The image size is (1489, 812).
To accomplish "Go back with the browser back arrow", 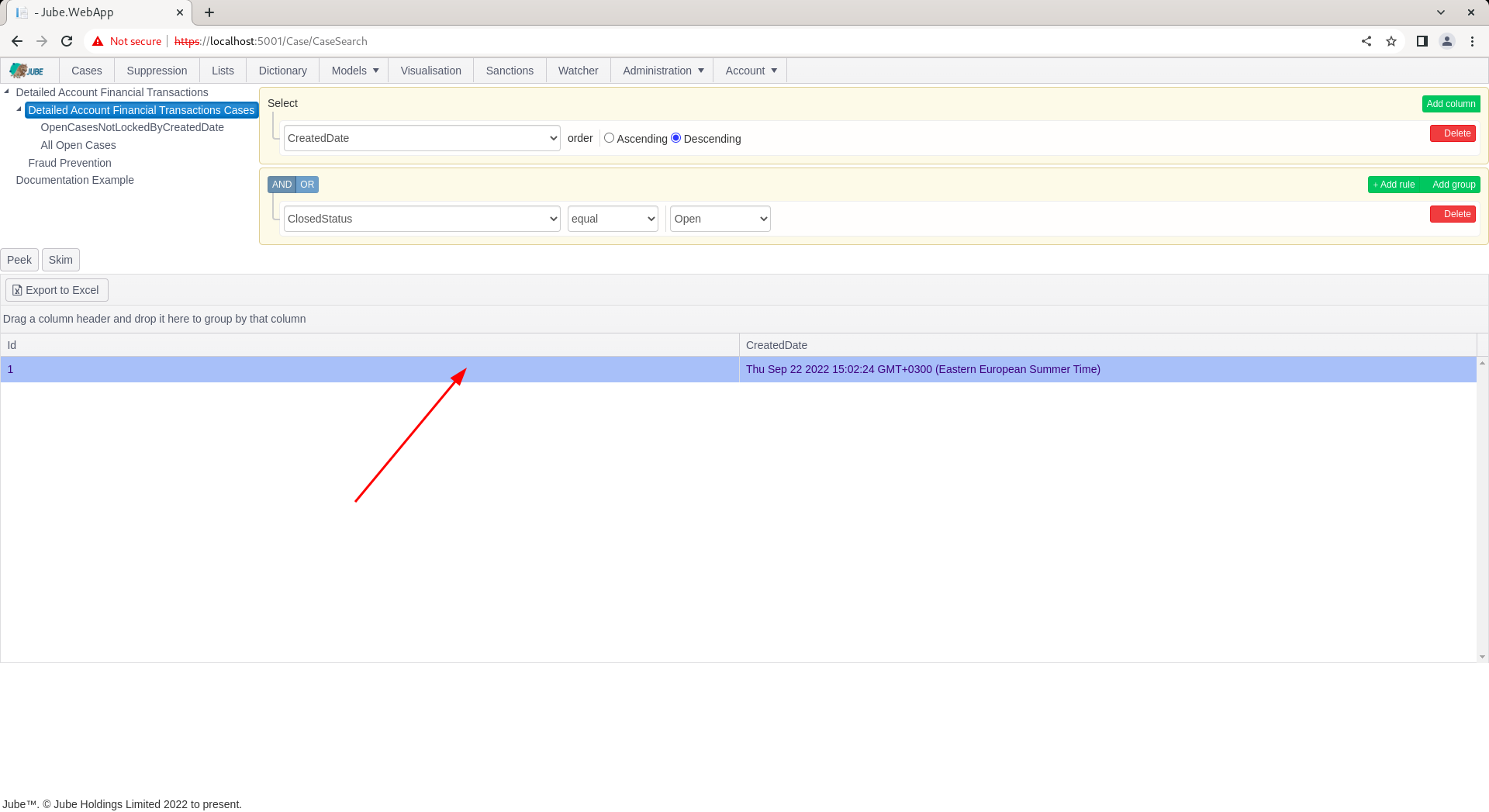I will pos(17,41).
